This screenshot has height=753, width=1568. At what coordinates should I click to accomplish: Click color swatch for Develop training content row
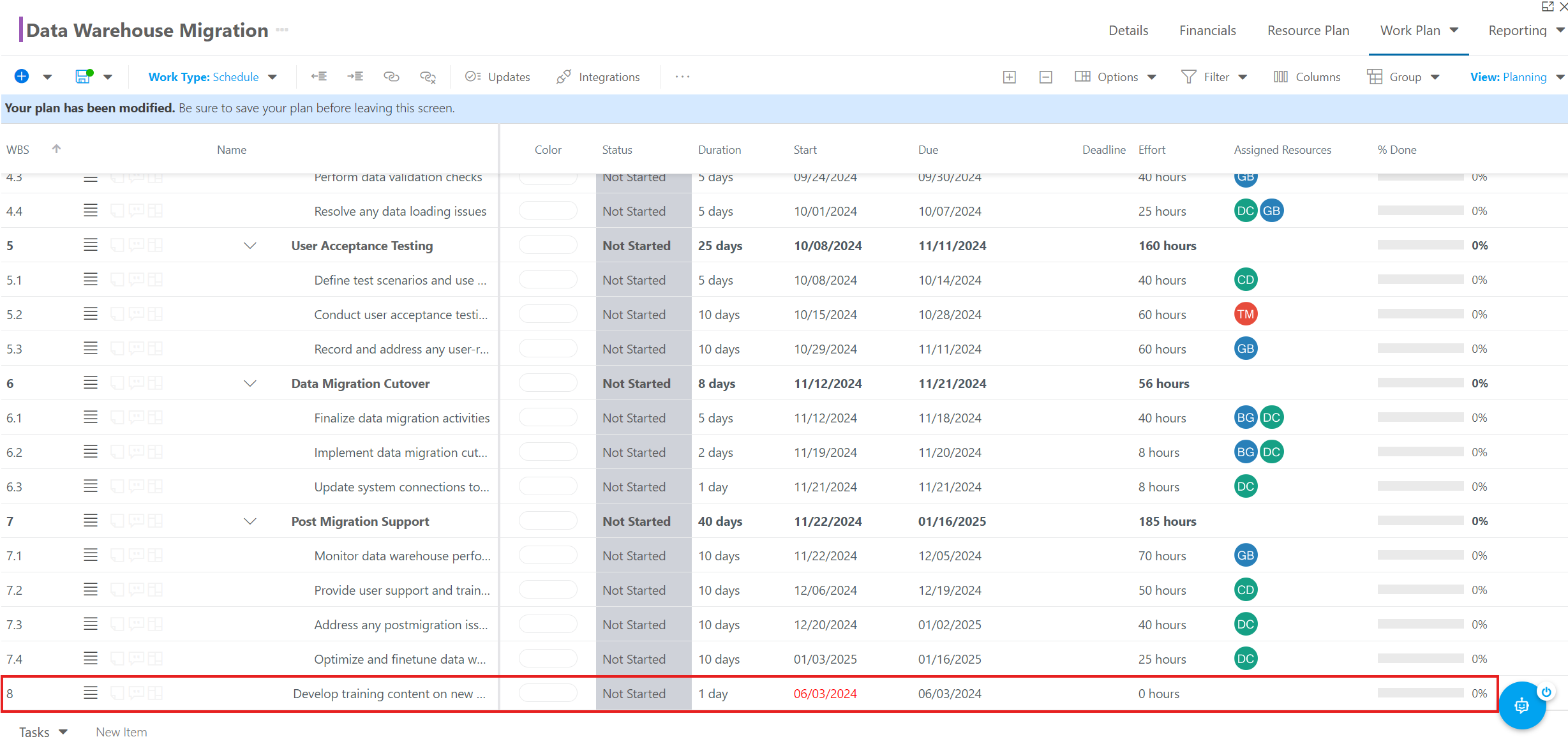point(548,693)
